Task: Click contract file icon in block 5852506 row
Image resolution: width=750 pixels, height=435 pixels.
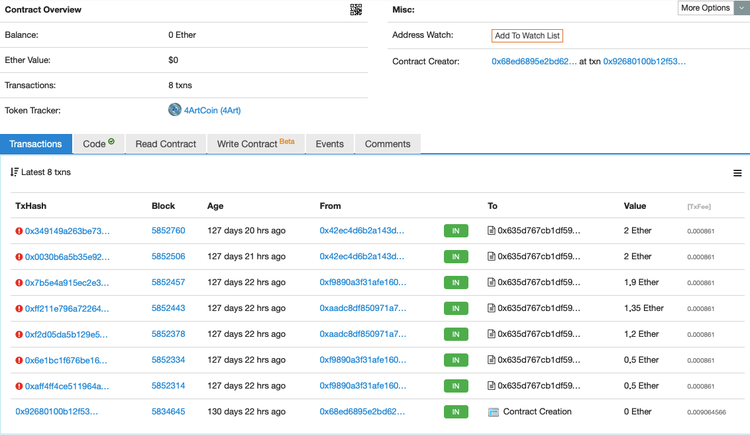Action: [x=491, y=257]
